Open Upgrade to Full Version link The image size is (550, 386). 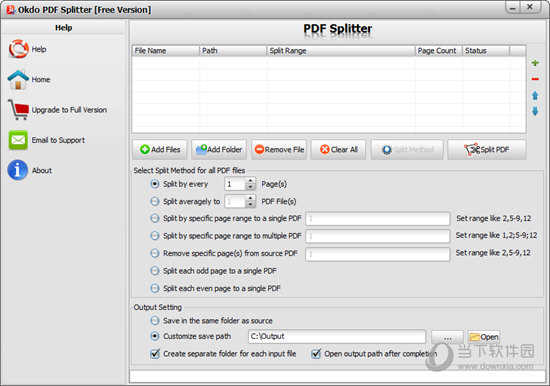[x=69, y=110]
